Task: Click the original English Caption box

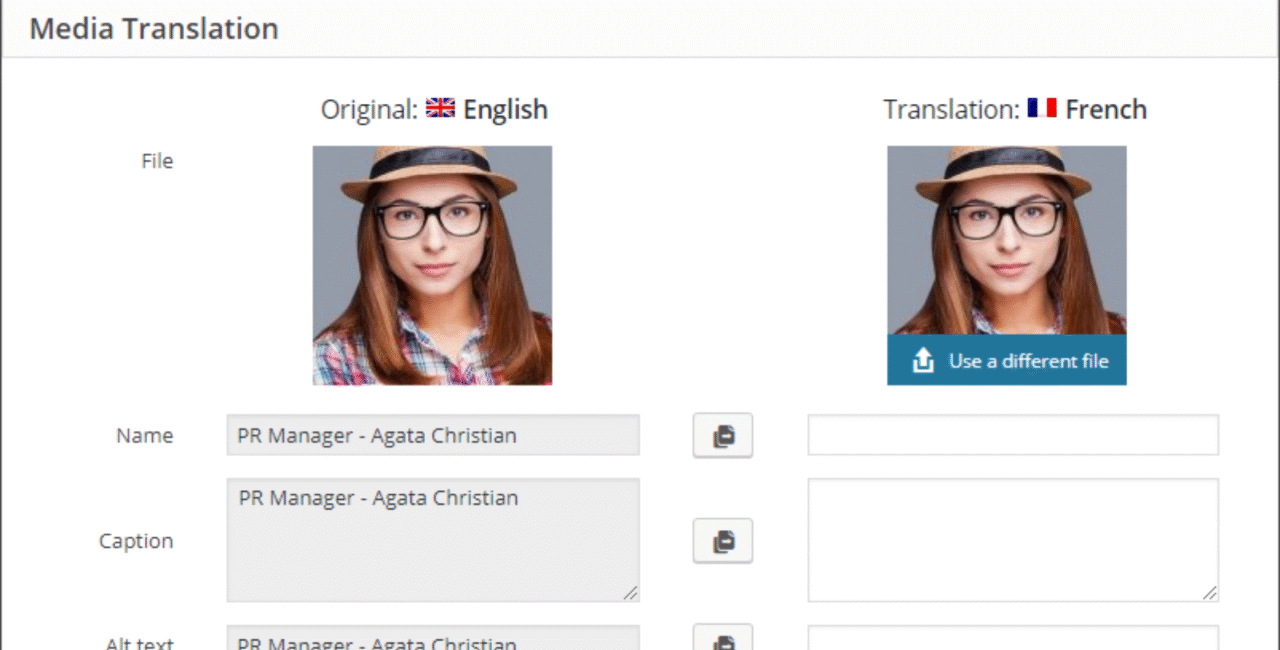Action: (433, 540)
